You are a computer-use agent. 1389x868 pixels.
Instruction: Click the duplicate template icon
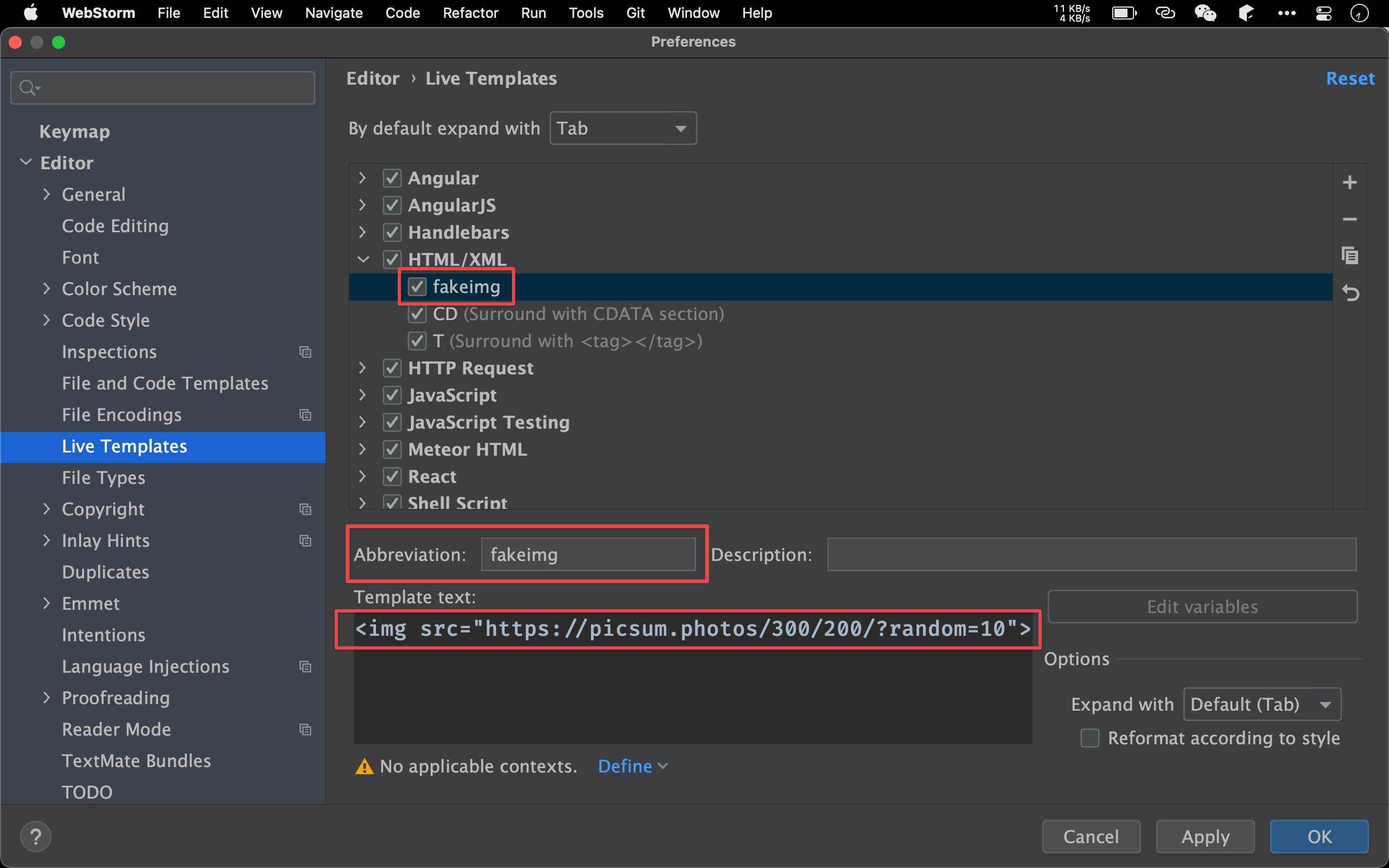pyautogui.click(x=1349, y=256)
